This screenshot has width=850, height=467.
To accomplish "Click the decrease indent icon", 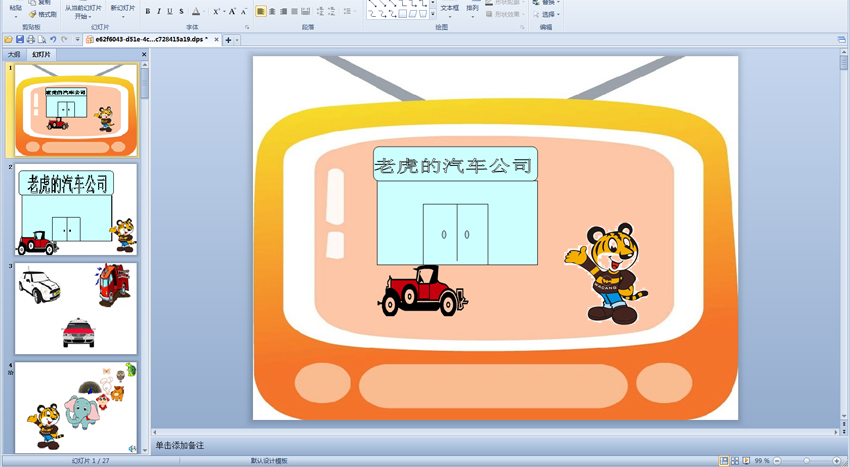I will pyautogui.click(x=320, y=11).
